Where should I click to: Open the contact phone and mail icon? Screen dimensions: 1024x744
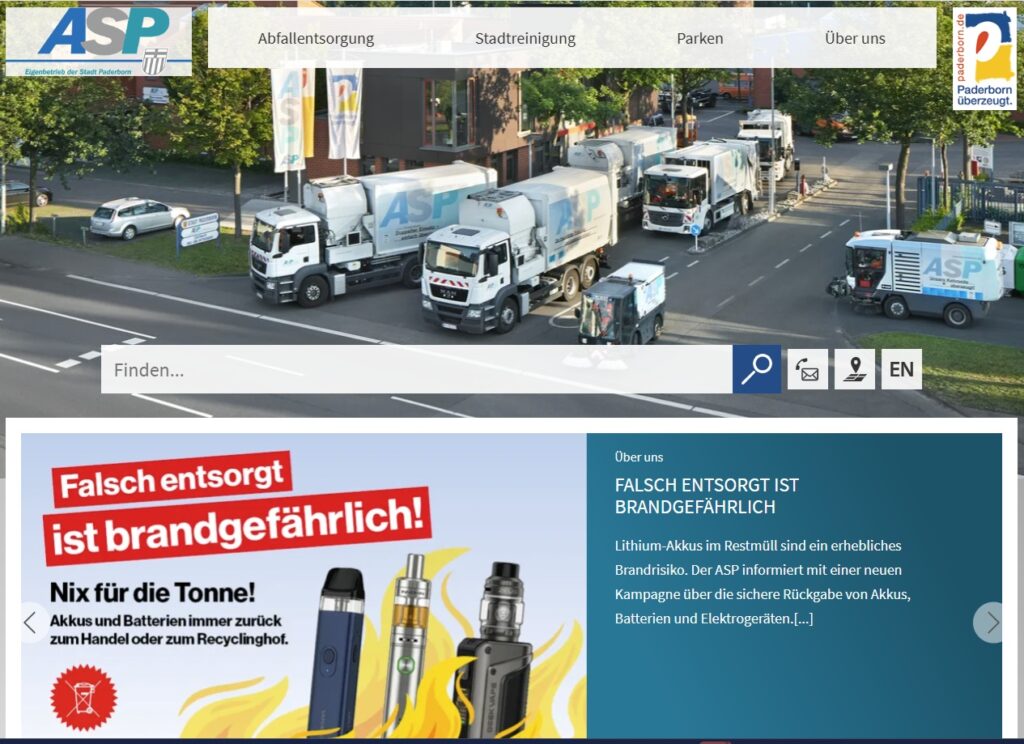[x=807, y=369]
